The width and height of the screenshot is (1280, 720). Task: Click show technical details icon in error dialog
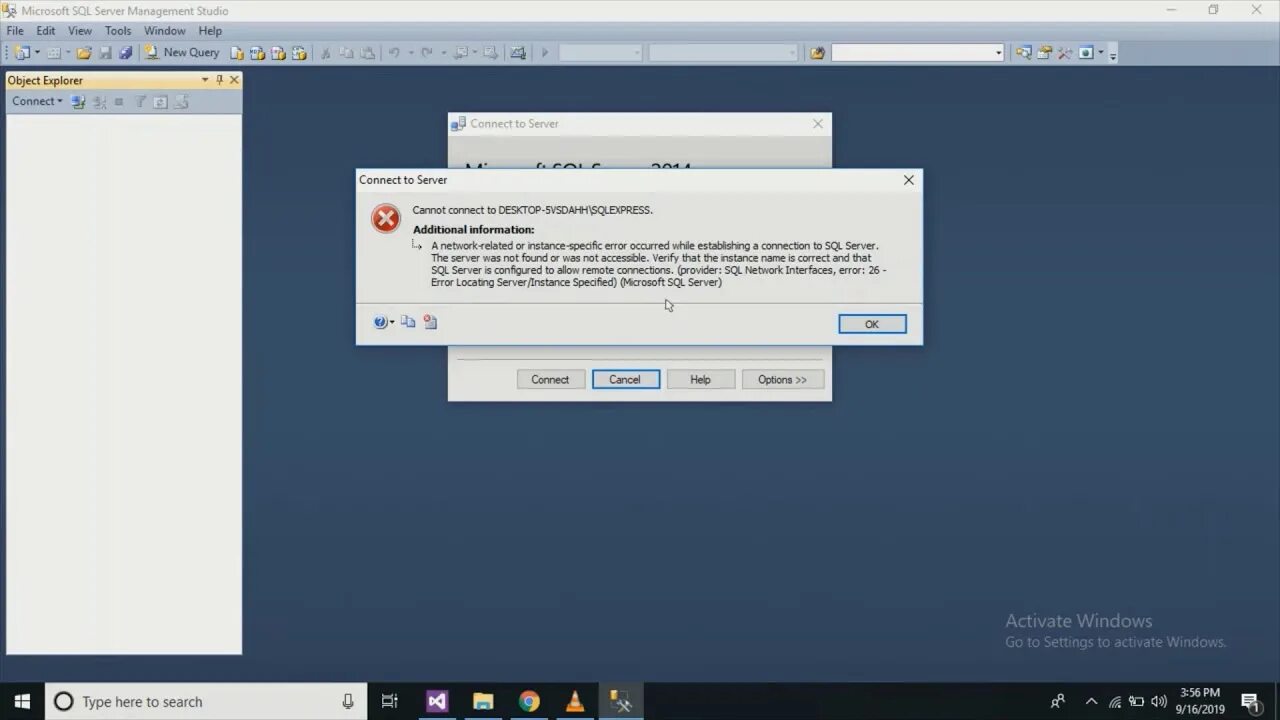coord(430,322)
